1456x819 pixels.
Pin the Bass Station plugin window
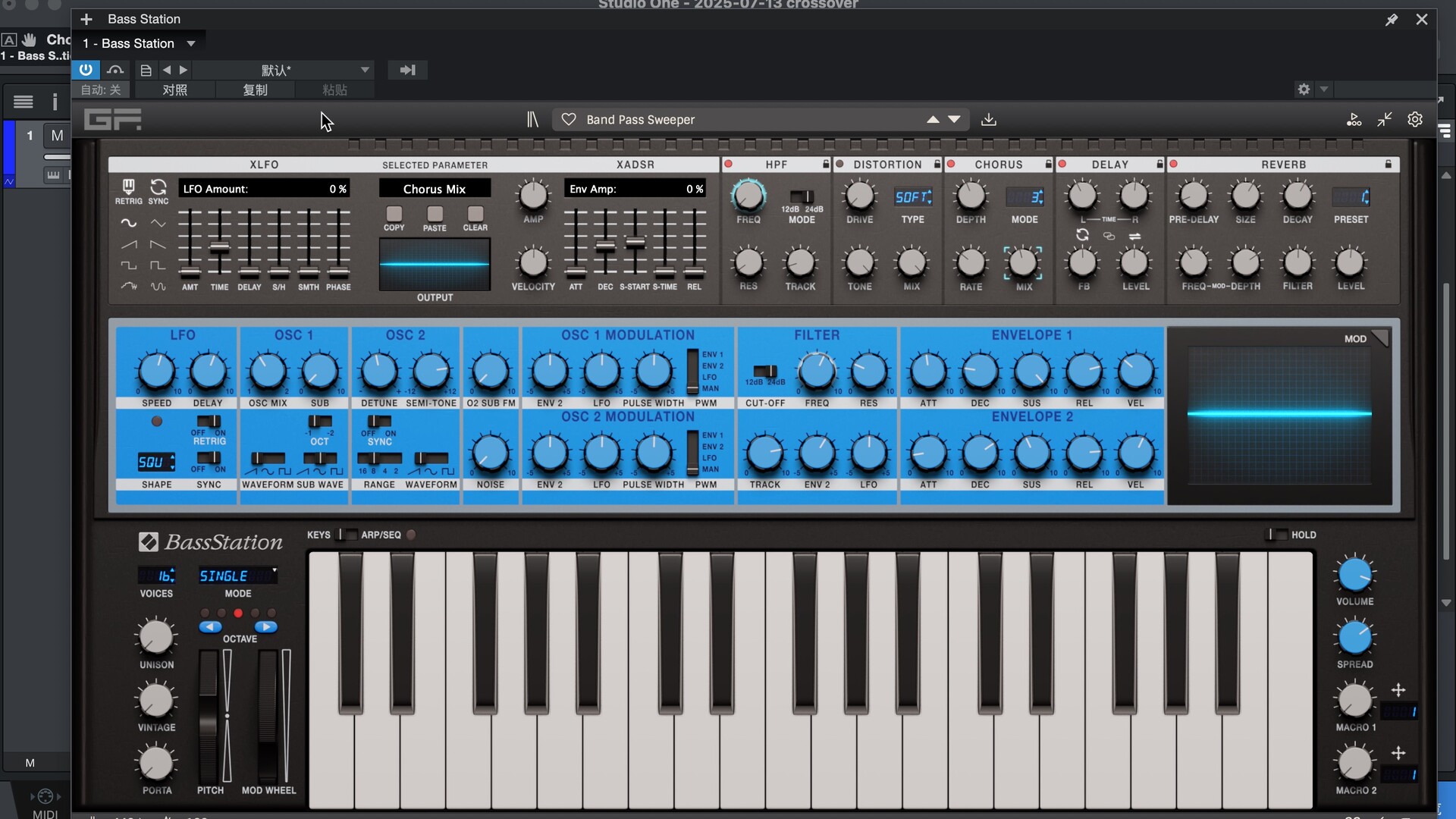click(1392, 20)
